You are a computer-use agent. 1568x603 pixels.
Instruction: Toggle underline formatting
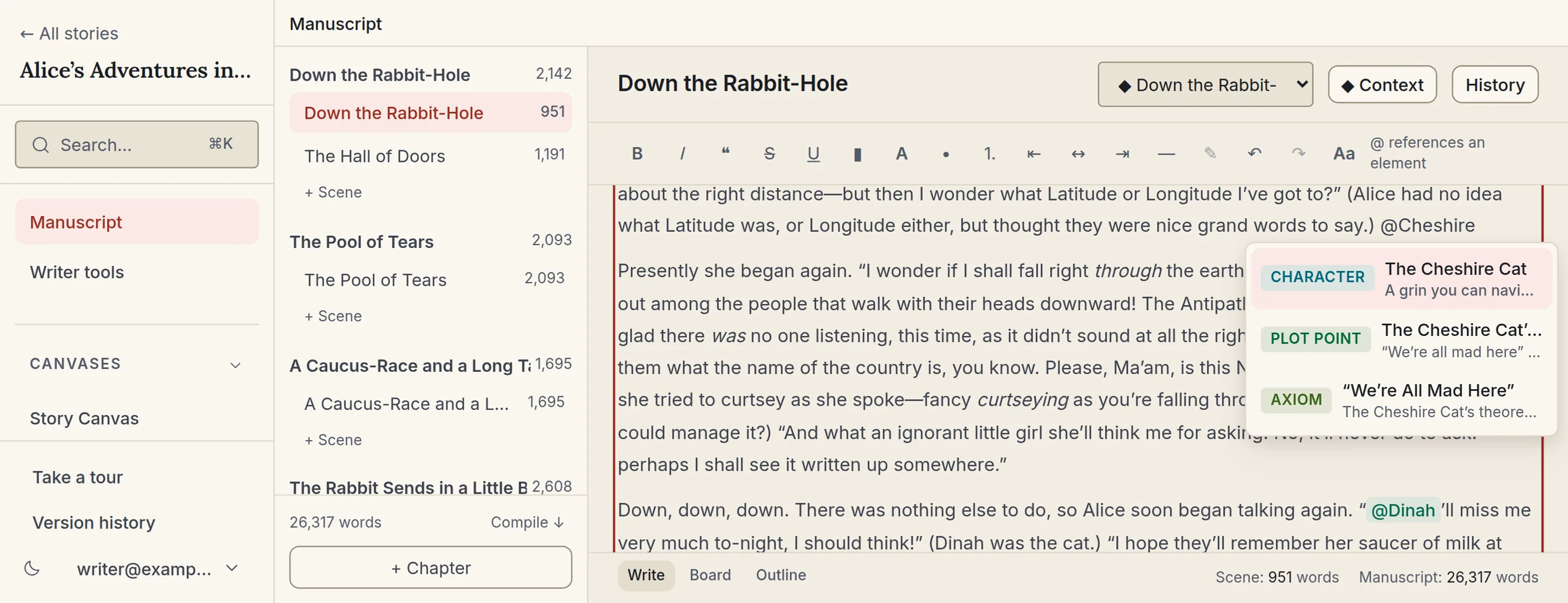point(813,153)
